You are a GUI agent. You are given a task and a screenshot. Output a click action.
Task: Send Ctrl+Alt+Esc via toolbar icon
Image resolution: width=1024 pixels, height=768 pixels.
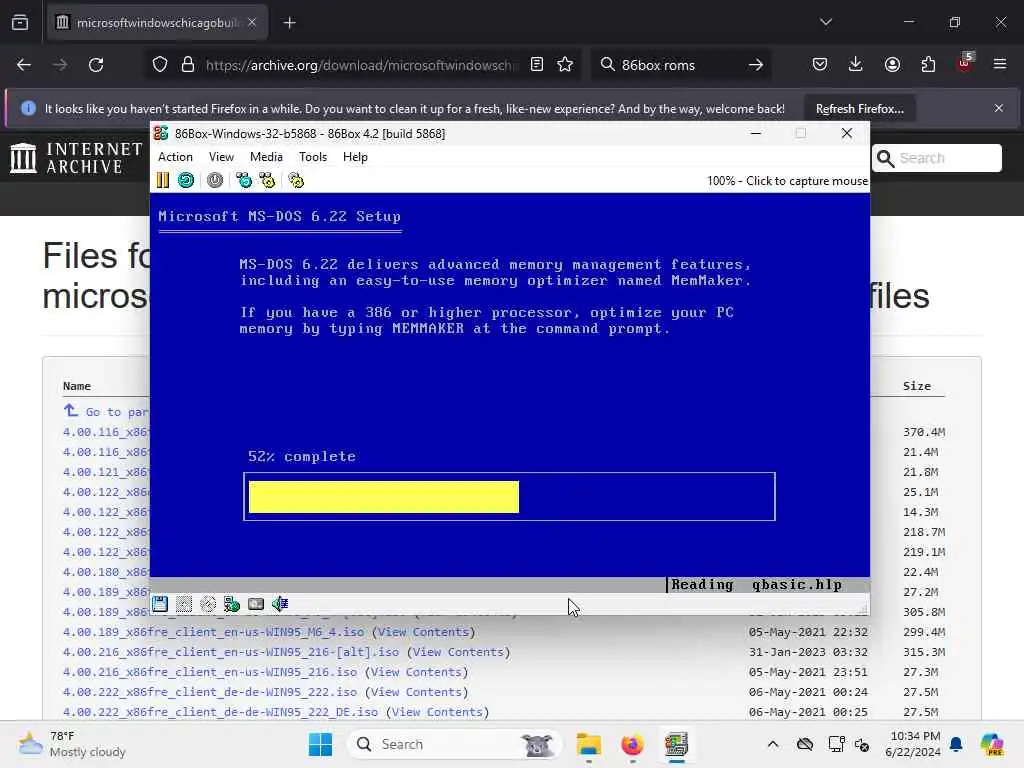[x=267, y=180]
